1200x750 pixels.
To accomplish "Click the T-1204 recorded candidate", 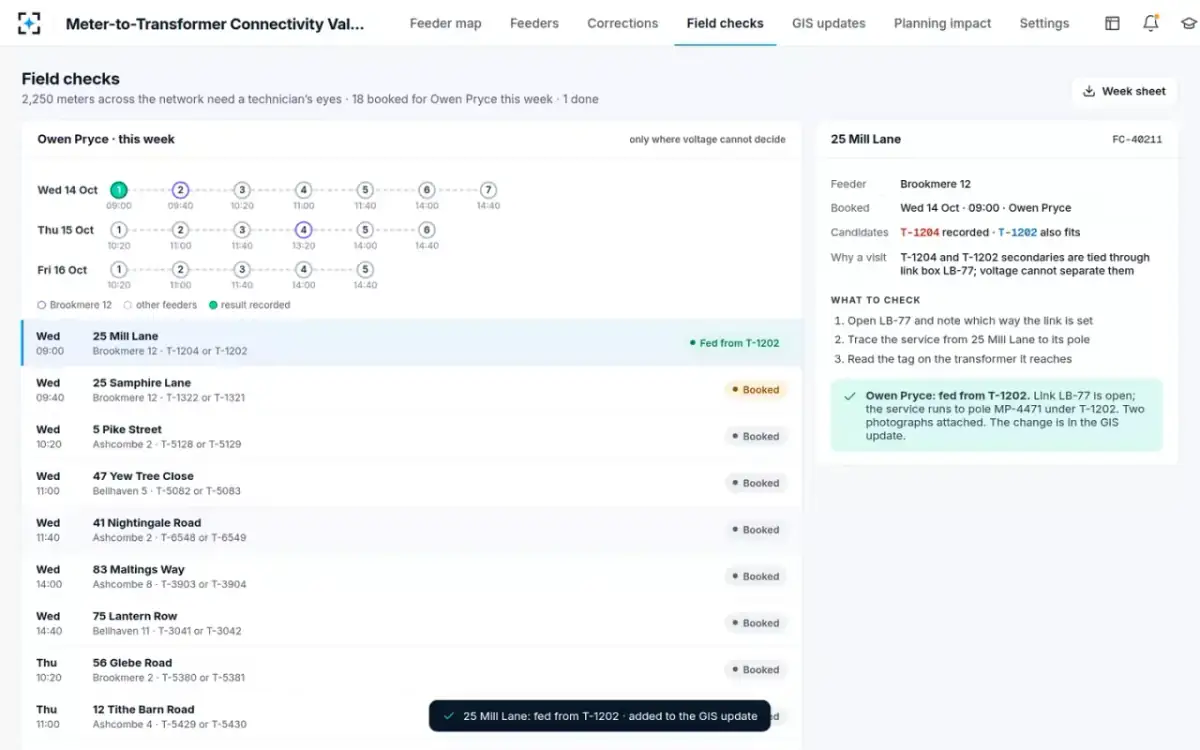I will 920,232.
